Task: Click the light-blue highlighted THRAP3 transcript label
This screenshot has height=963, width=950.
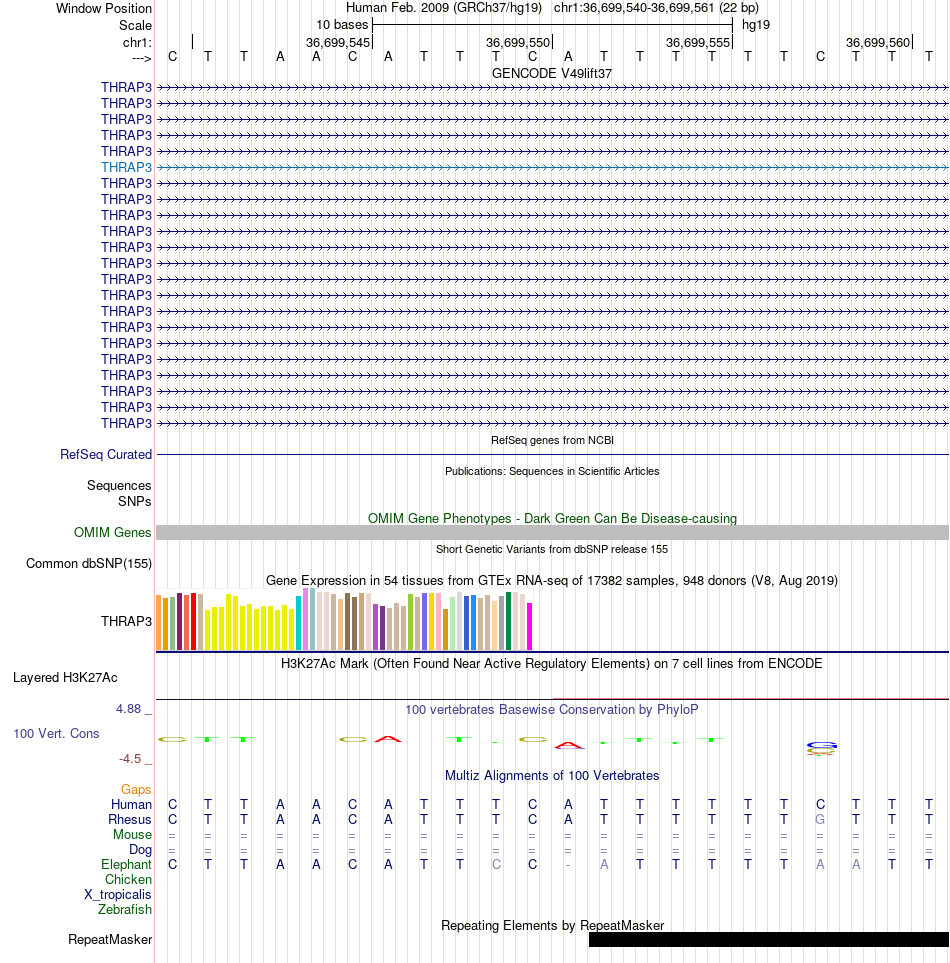Action: coord(126,167)
